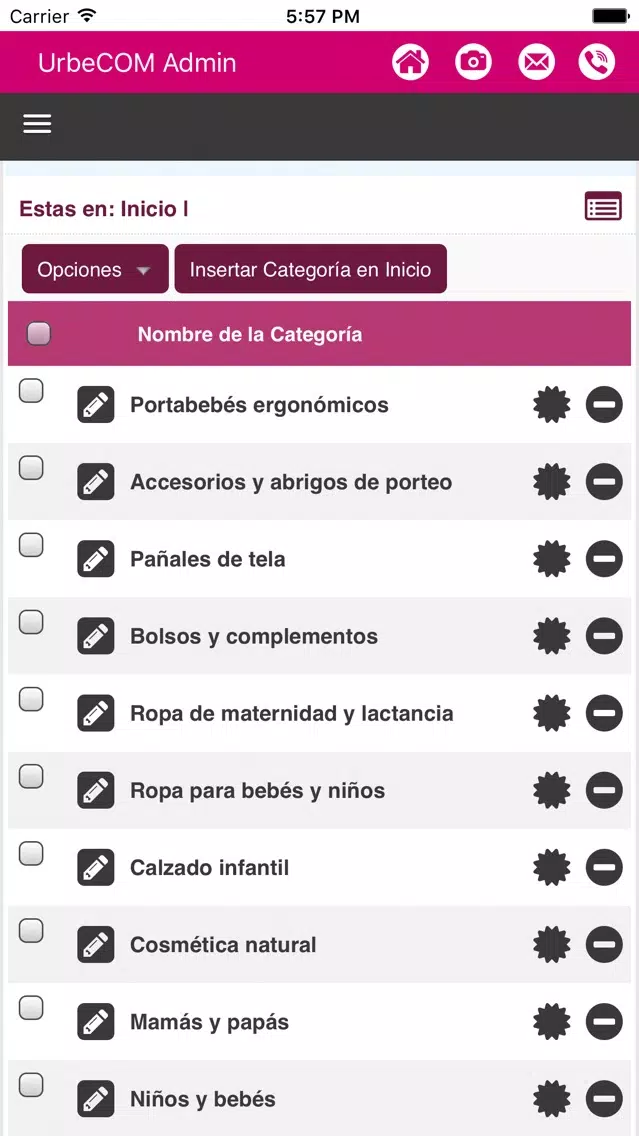Toggle the Mamás y papás checkbox
Image resolution: width=639 pixels, height=1136 pixels.
click(30, 1008)
